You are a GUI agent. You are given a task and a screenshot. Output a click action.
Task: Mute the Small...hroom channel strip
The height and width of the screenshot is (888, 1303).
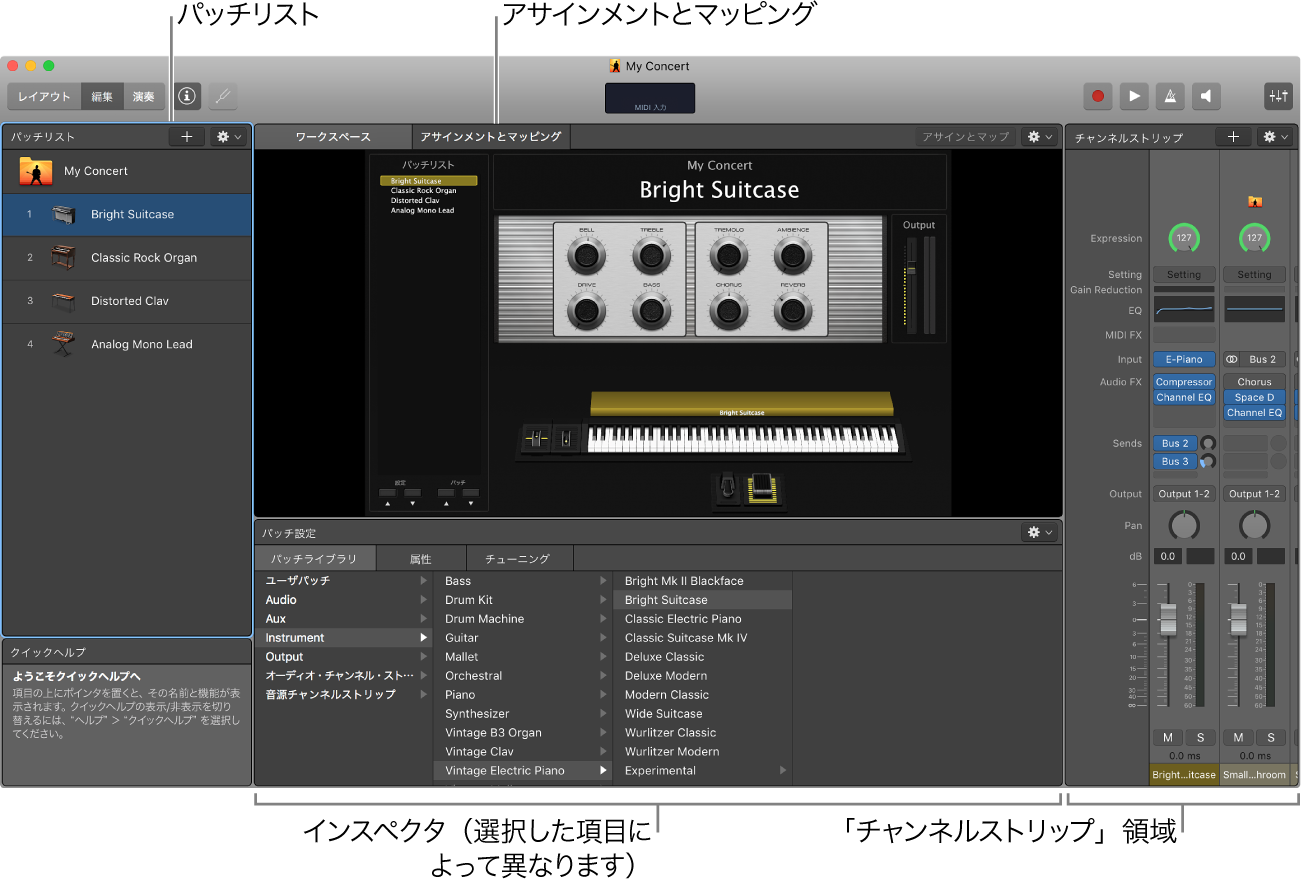click(1238, 737)
